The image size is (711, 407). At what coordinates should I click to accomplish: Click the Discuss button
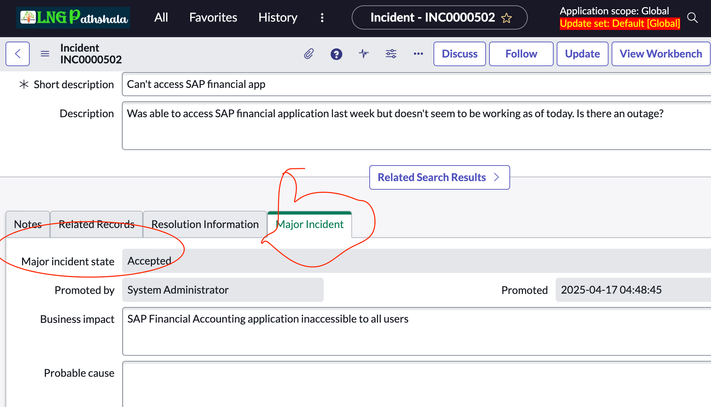click(459, 54)
